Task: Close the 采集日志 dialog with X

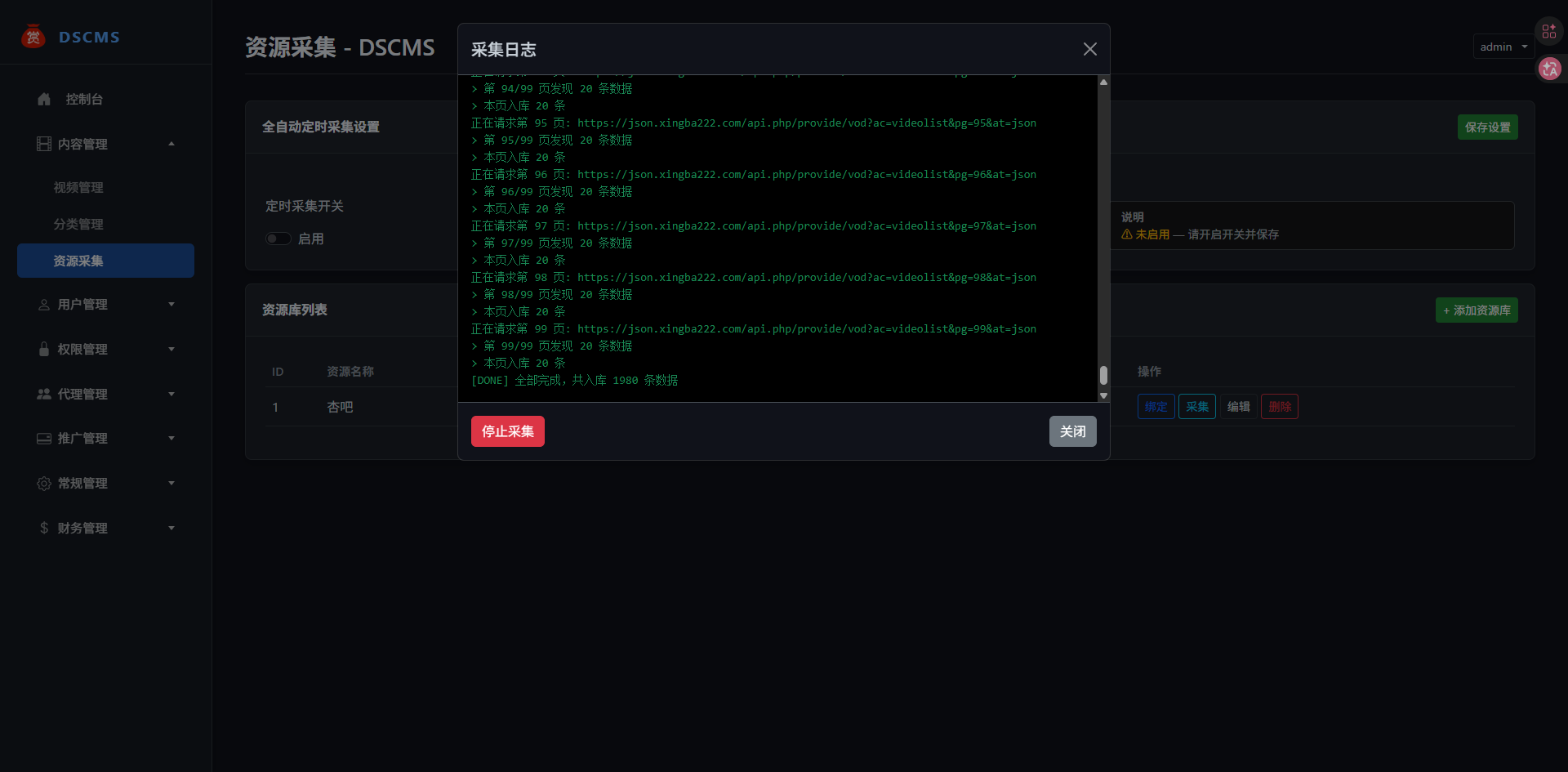Action: 1089,49
